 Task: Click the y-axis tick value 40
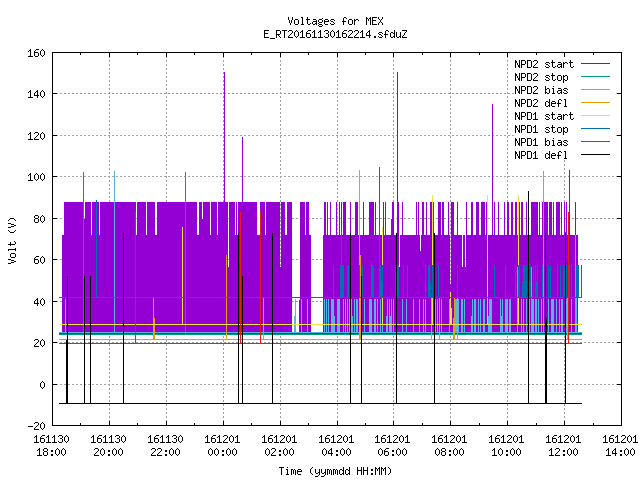point(39,302)
